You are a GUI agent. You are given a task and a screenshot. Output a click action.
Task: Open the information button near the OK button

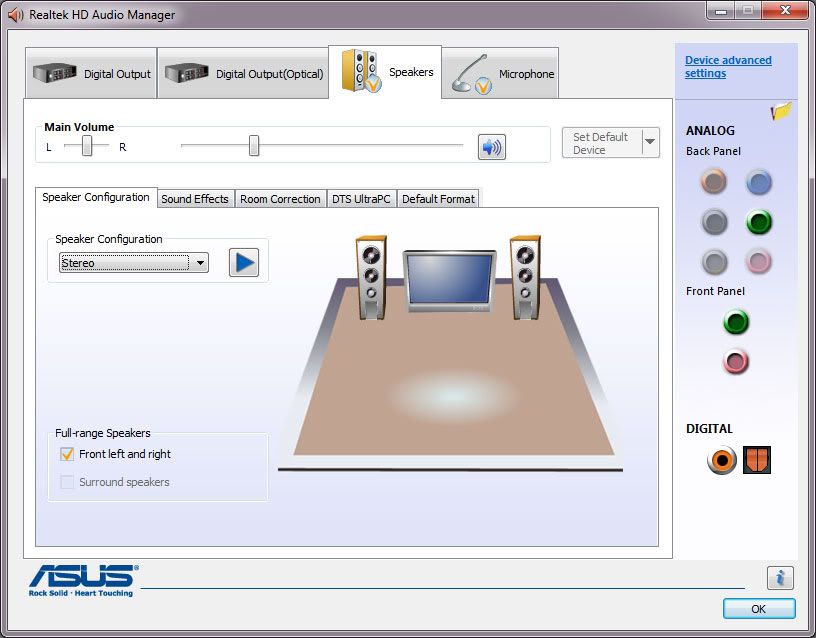coord(780,578)
